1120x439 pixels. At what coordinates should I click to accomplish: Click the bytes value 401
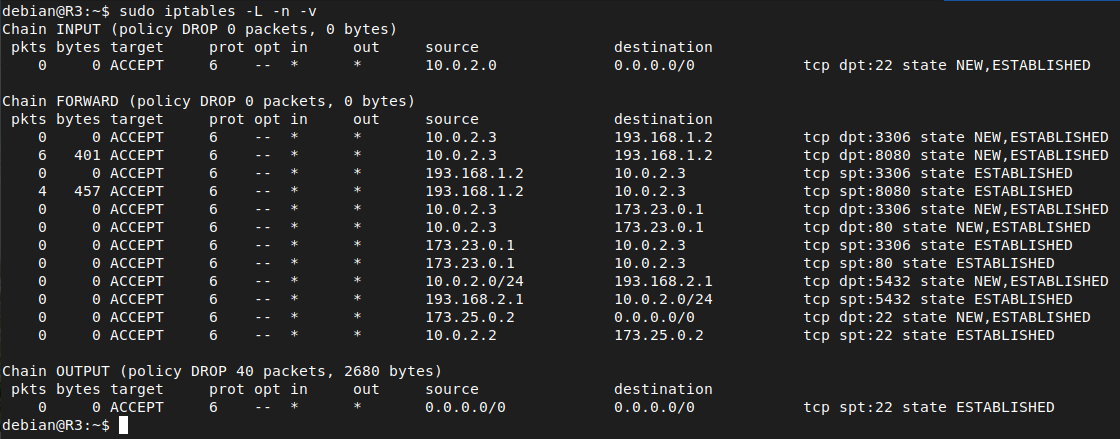coord(87,155)
